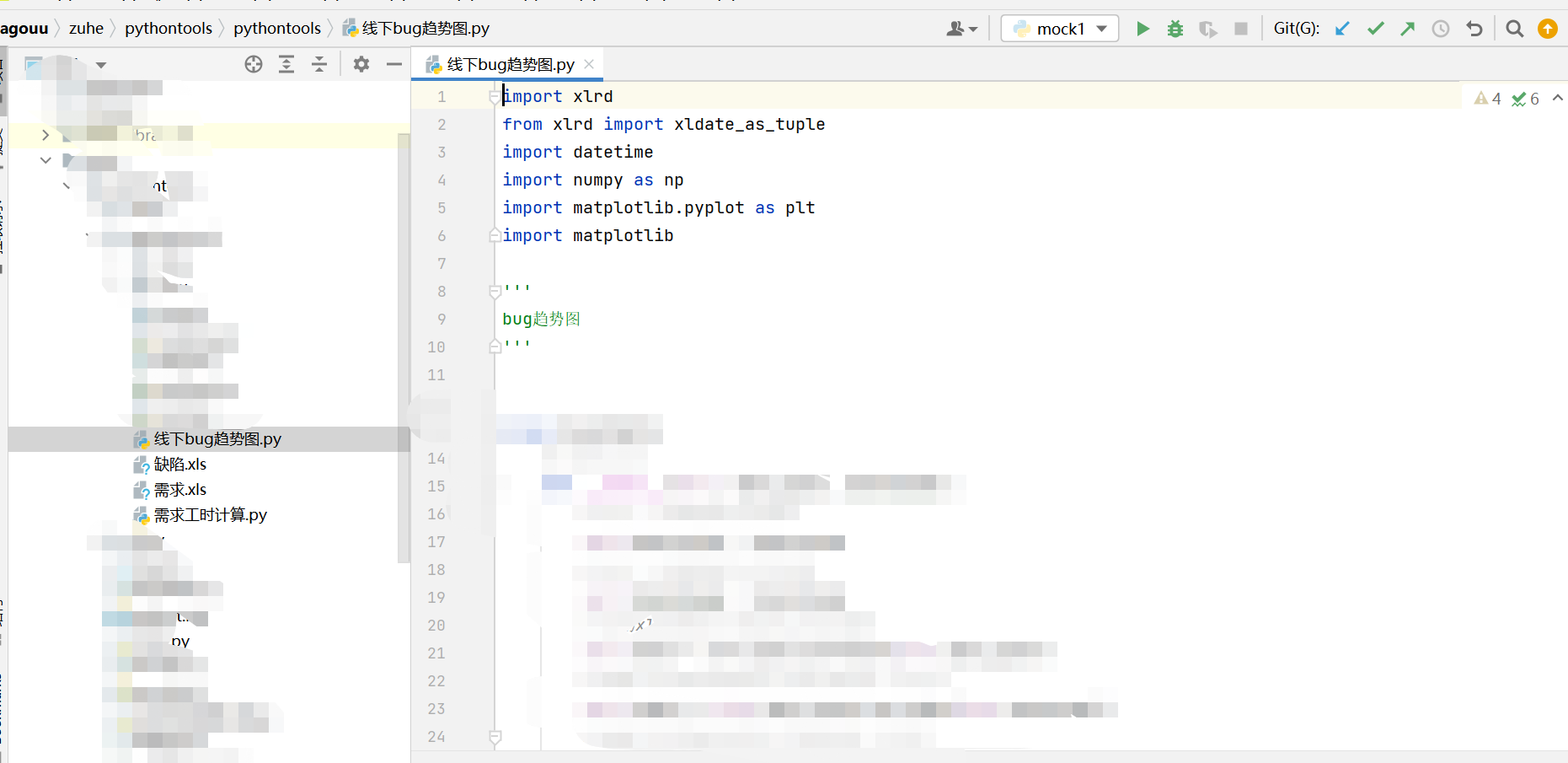This screenshot has height=763, width=1568.
Task: Click 线下bug趋势图.py breadcrumb in navigation bar
Action: pyautogui.click(x=416, y=29)
